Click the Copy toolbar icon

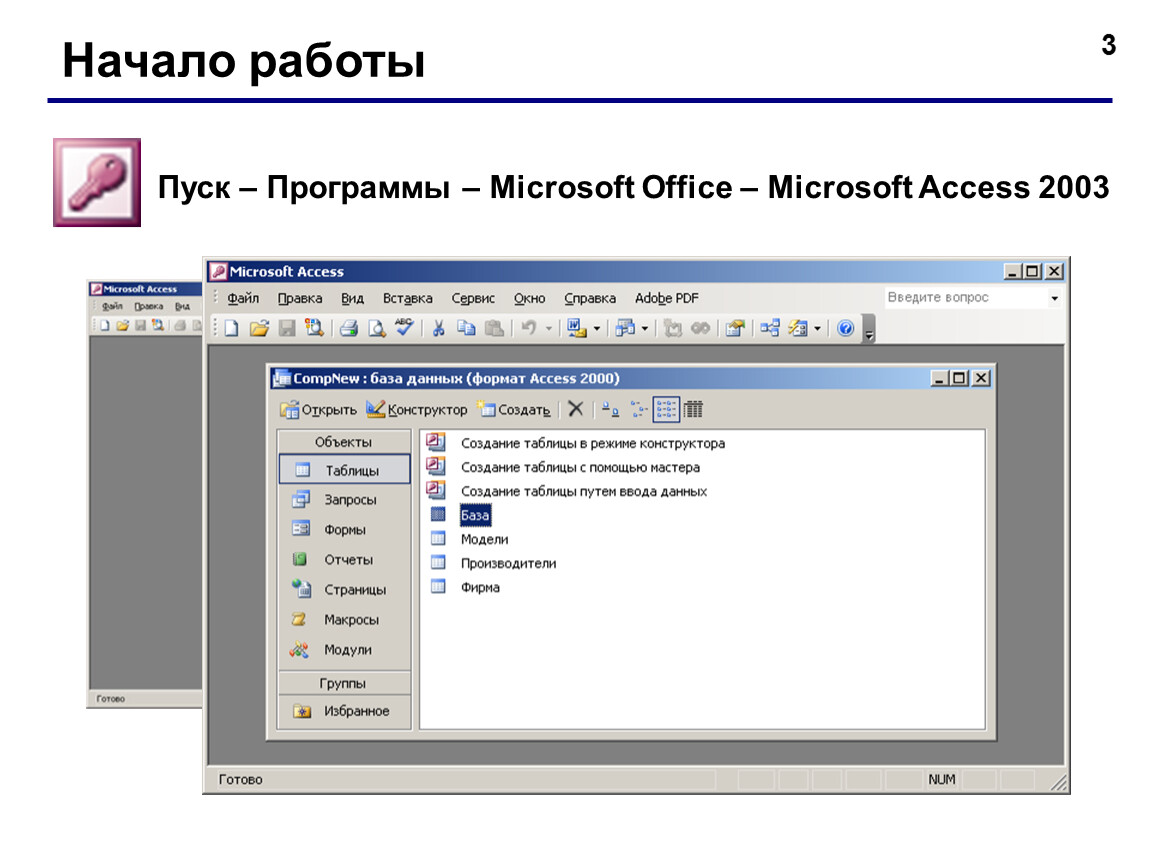466,329
